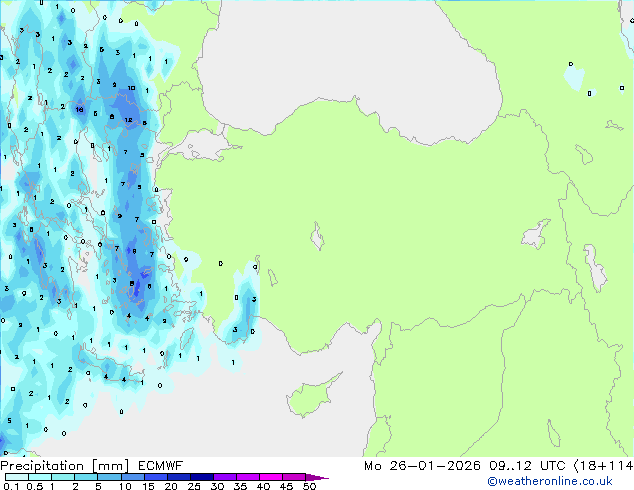
Task: Click the 'Mo 26-01-2026' date text
Action: point(422,466)
